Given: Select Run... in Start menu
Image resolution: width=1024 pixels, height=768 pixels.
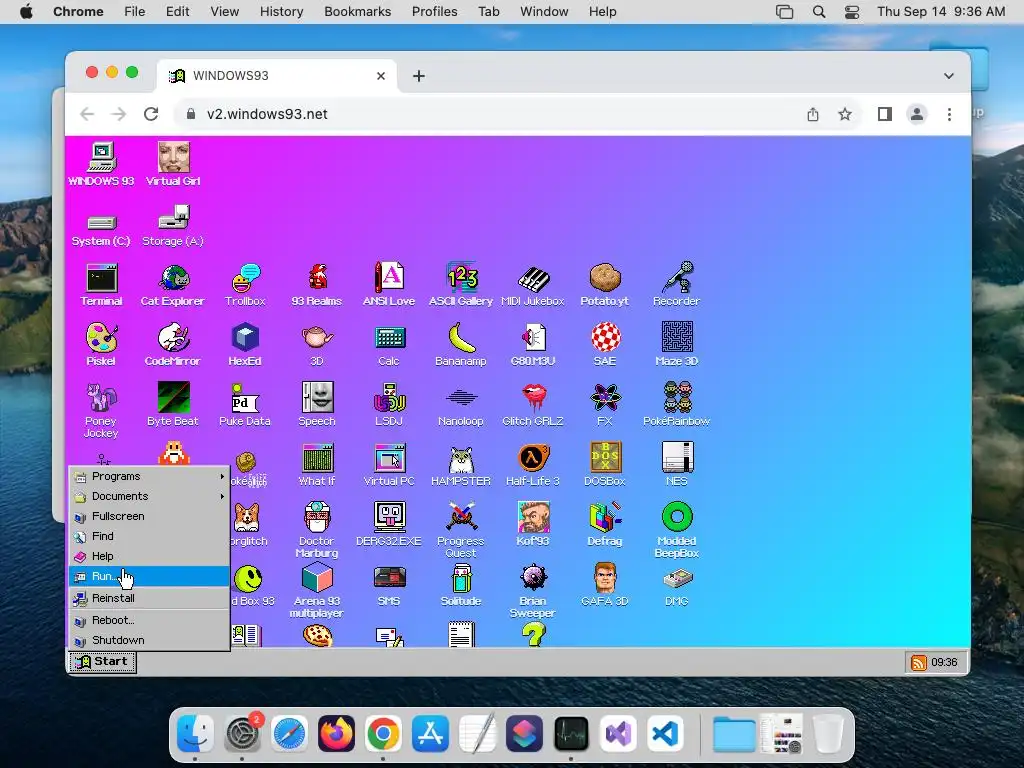Looking at the screenshot, I should [x=150, y=577].
